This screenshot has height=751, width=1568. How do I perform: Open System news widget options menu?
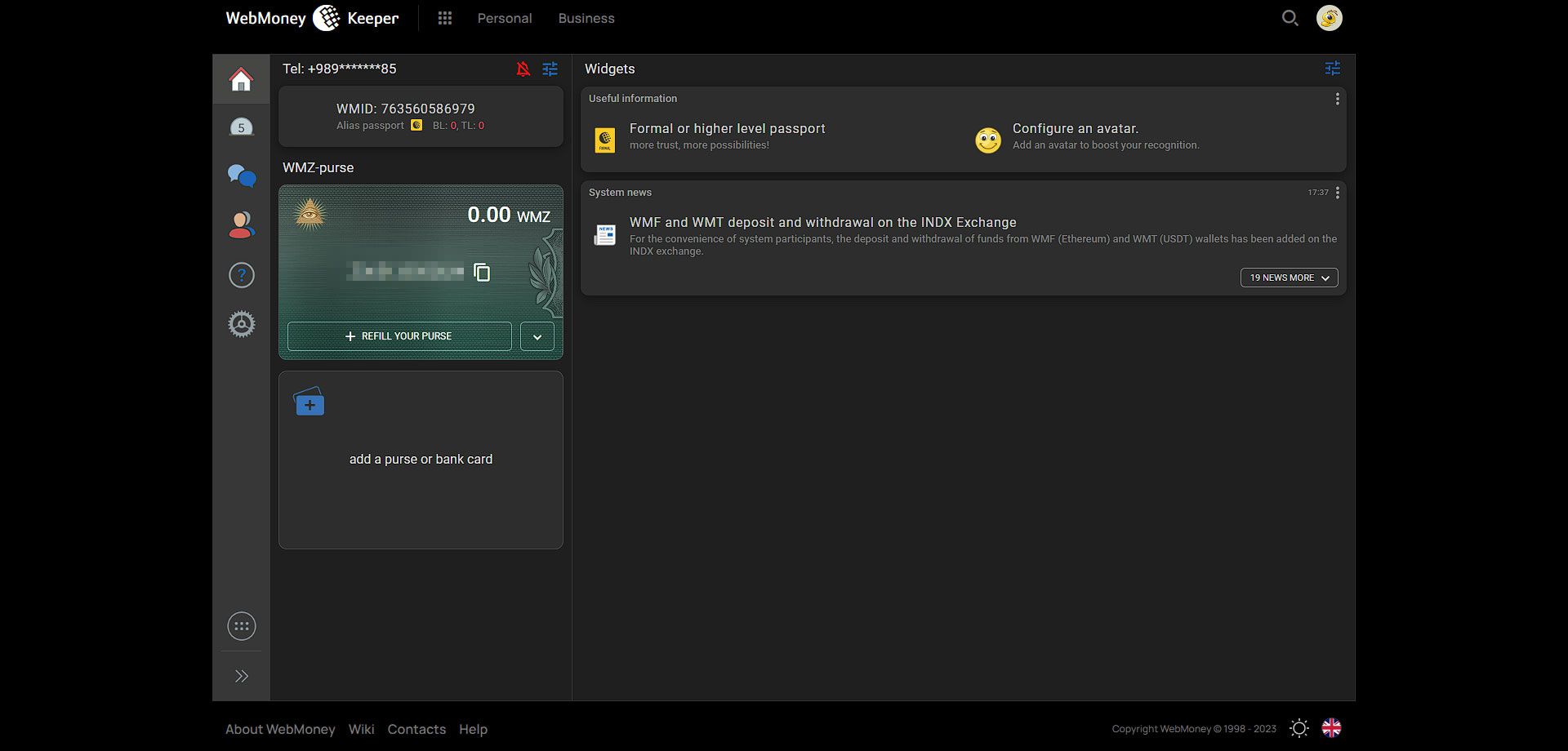pos(1337,193)
